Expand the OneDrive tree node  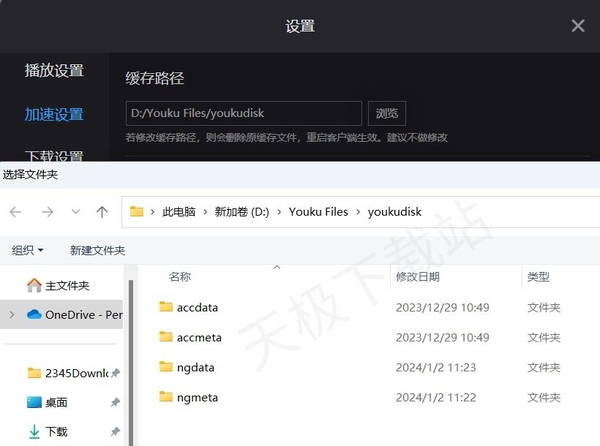pos(11,314)
